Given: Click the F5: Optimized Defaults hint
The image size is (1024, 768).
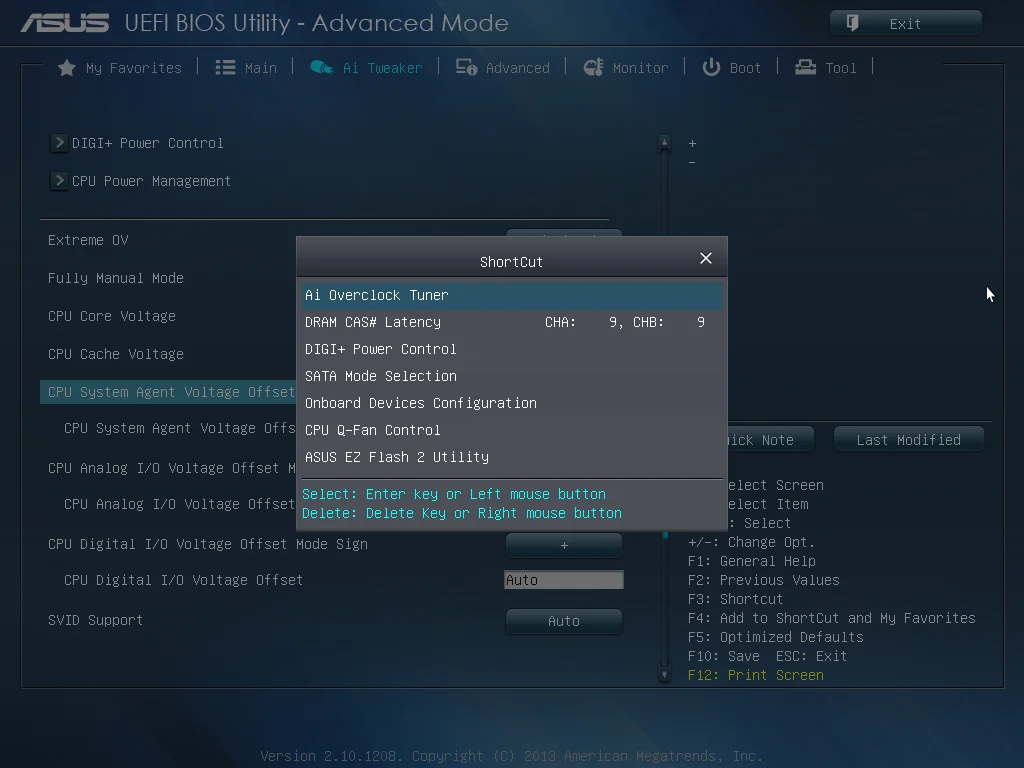Looking at the screenshot, I should click(x=776, y=637).
